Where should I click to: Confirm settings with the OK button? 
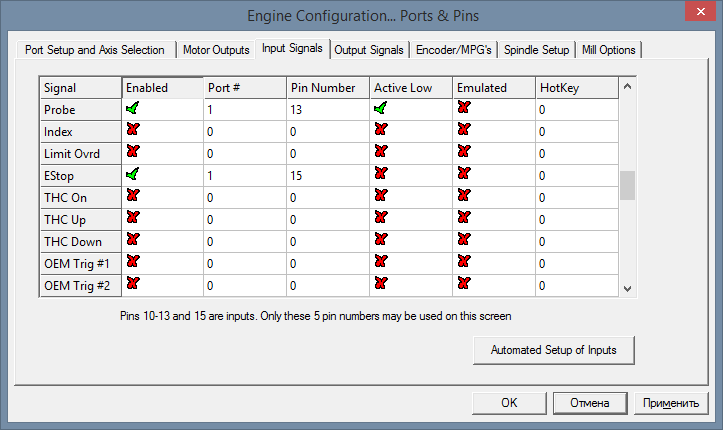click(509, 403)
